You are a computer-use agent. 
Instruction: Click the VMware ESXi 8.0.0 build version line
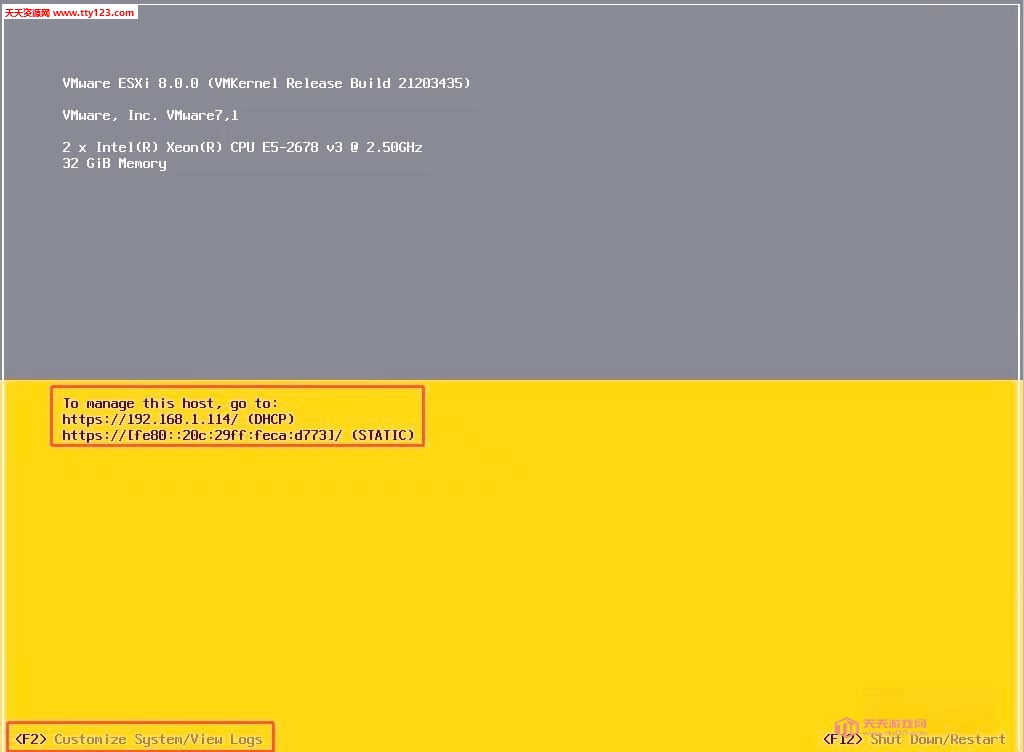266,84
